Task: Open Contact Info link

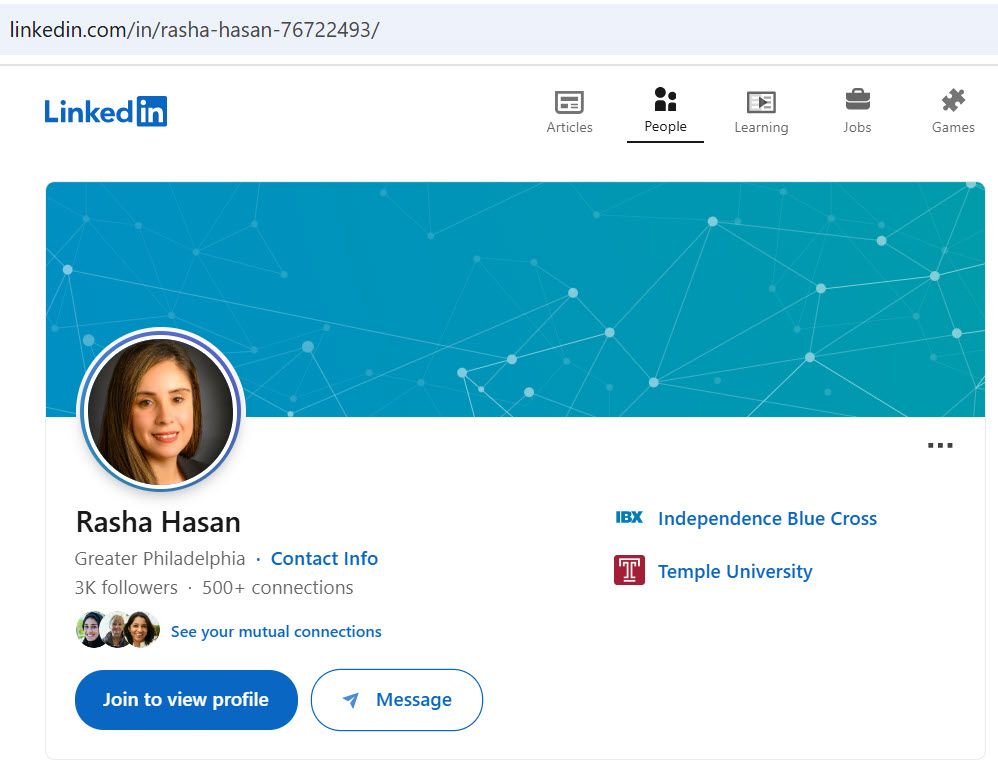Action: [x=324, y=558]
